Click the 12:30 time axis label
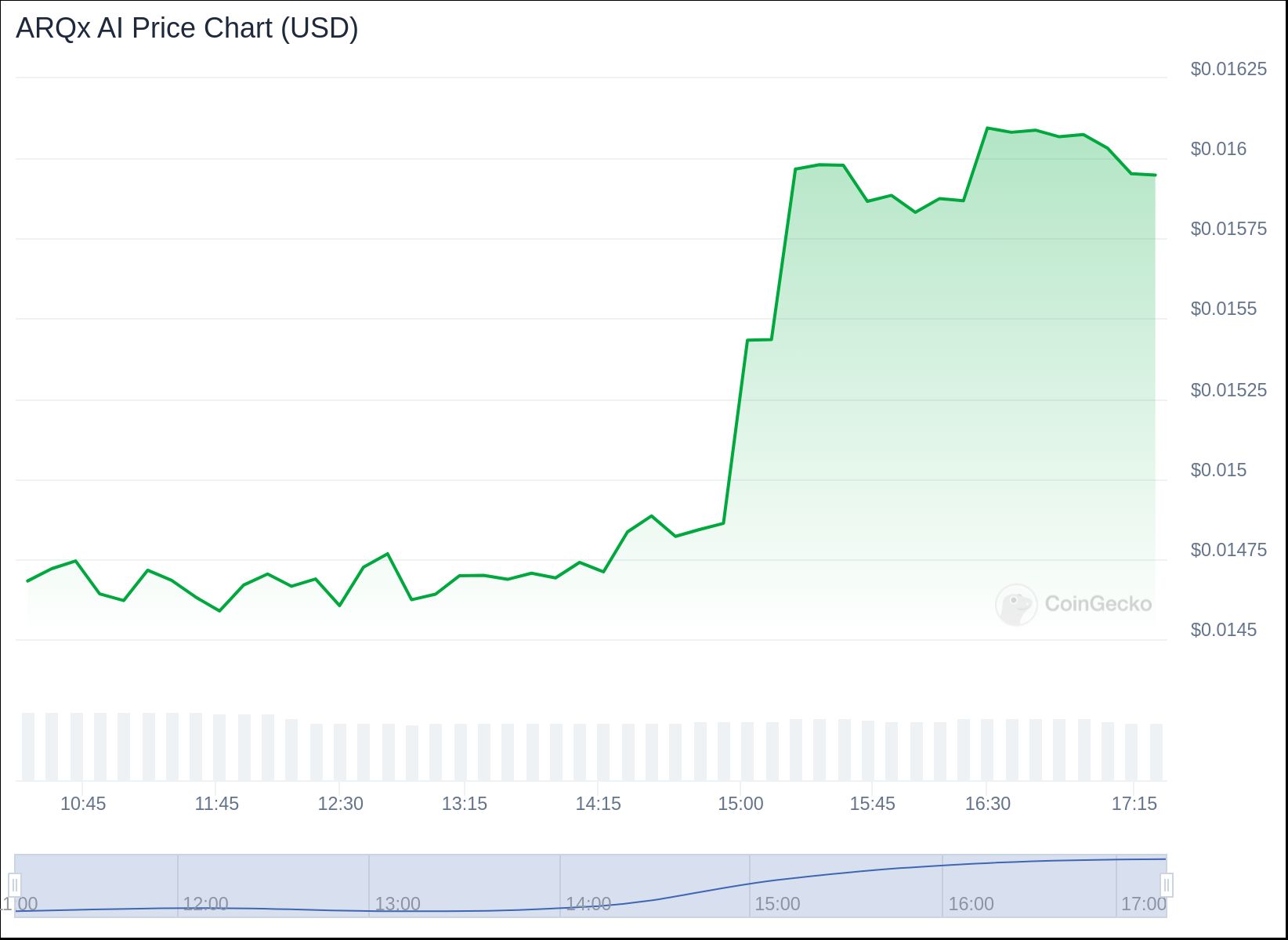This screenshot has width=1288, height=940. tap(340, 804)
